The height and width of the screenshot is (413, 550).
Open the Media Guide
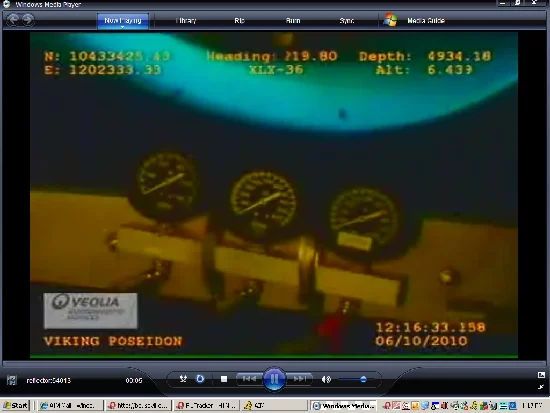click(426, 21)
